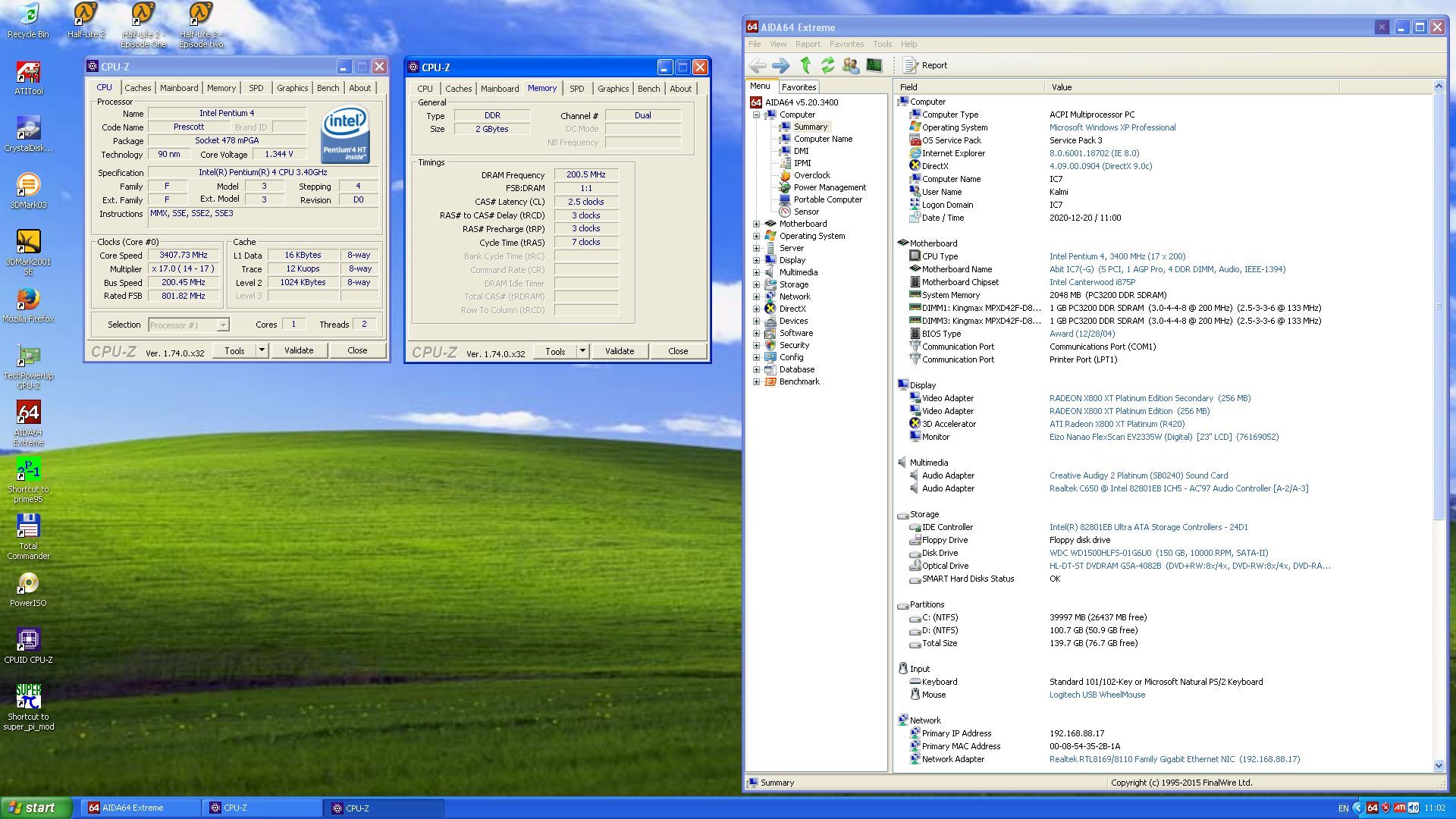
Task: Open the Favorites menu in AIDA64 menu bar
Action: click(x=846, y=44)
